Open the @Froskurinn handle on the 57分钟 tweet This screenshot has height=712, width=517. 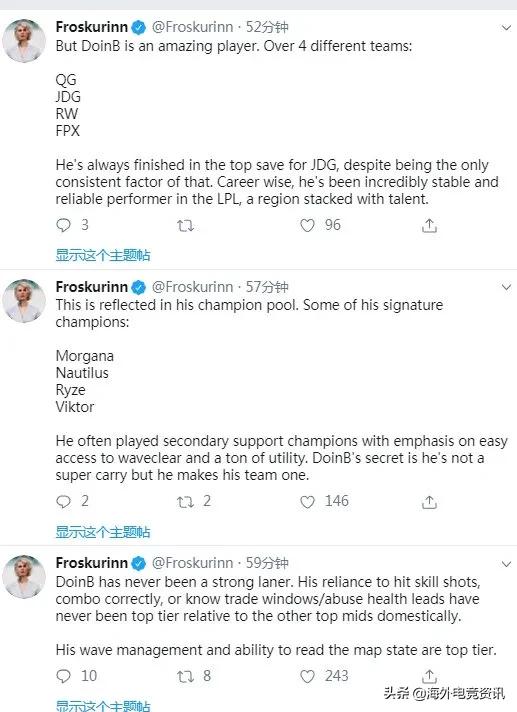point(192,287)
